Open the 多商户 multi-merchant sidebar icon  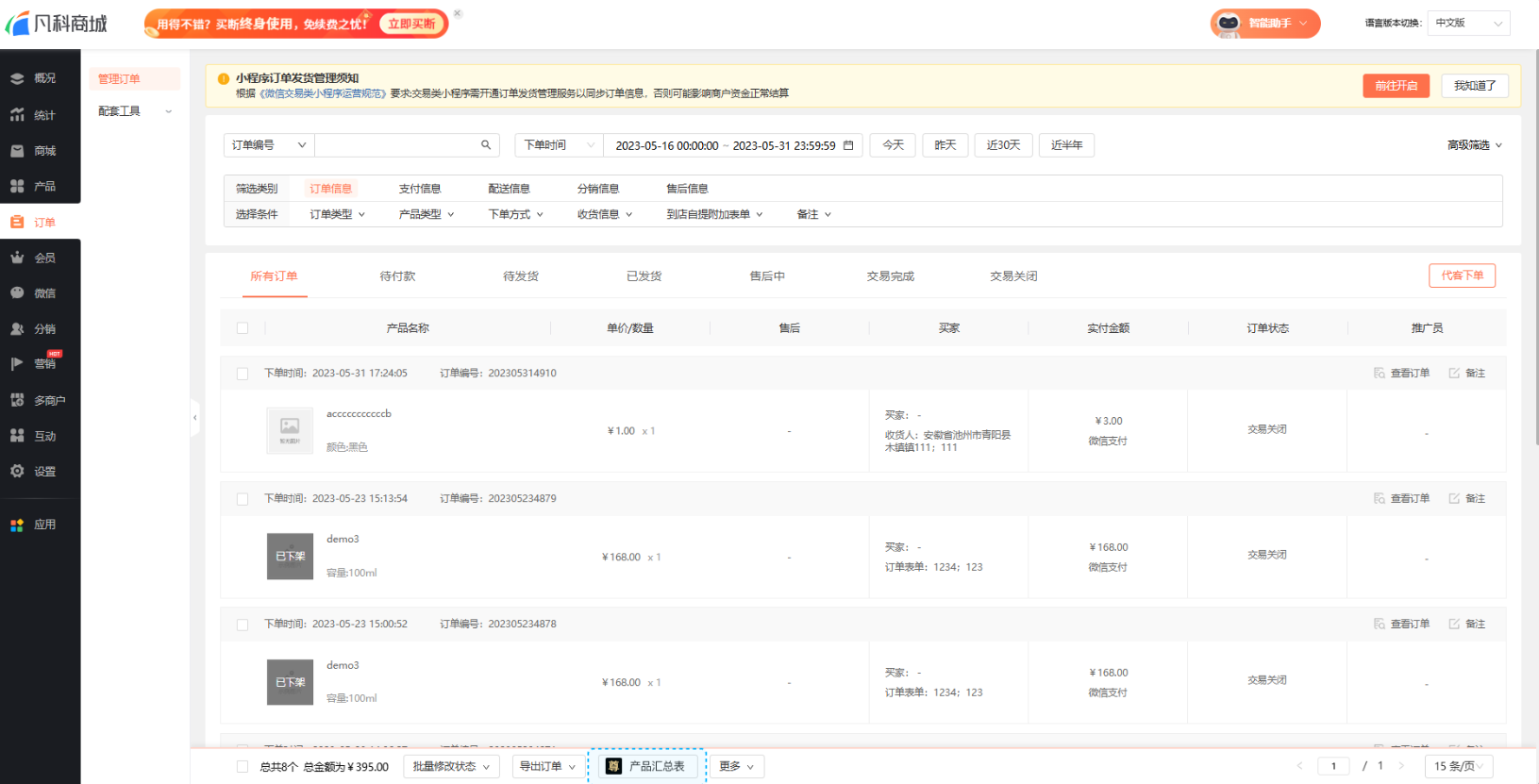pyautogui.click(x=17, y=400)
